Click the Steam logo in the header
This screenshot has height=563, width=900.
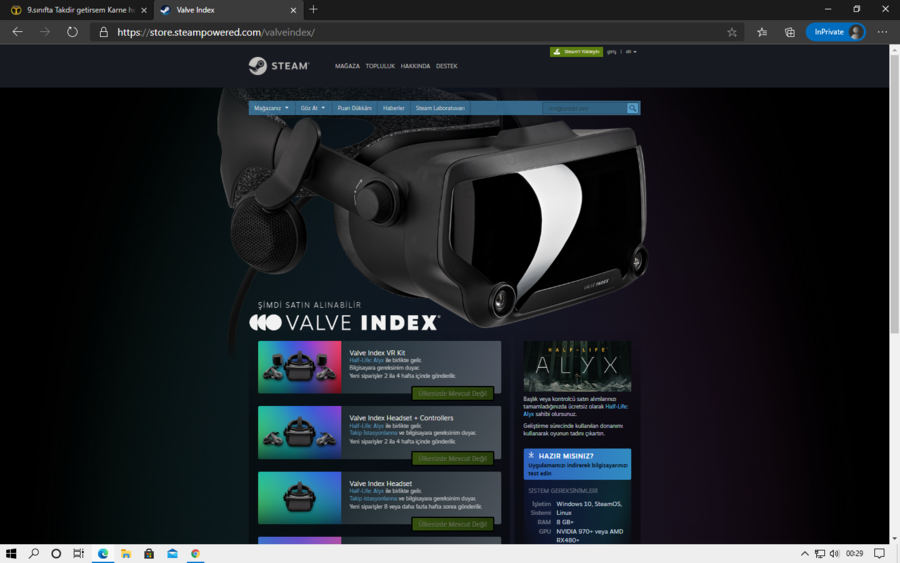coord(279,66)
